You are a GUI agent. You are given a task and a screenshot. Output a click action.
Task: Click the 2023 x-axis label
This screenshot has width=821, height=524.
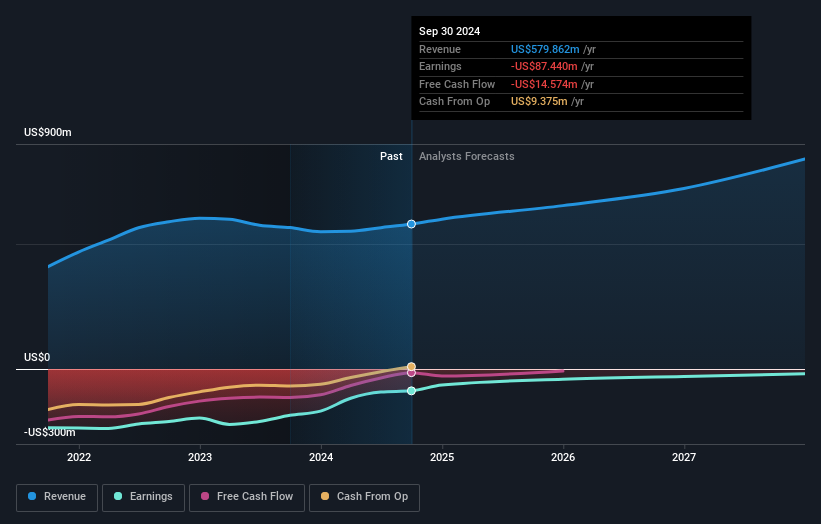200,458
